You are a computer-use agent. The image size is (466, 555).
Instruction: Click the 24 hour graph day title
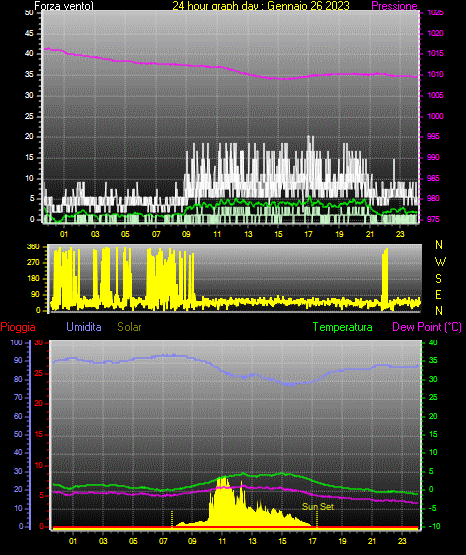click(261, 6)
